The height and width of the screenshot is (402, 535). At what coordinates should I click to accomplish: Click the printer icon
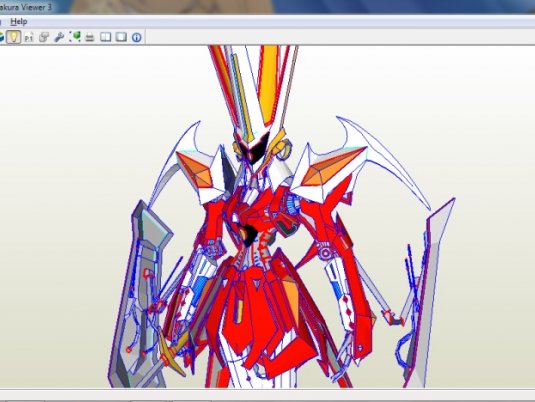pos(90,37)
